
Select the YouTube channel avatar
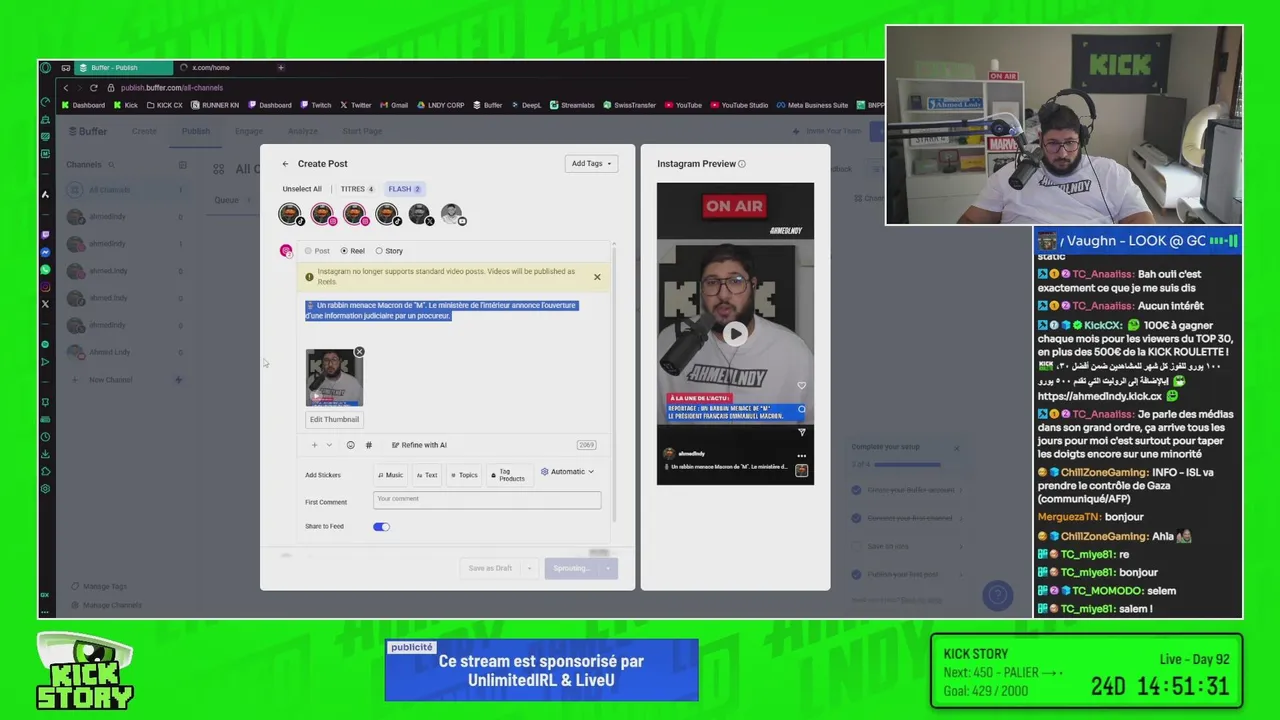pos(452,214)
